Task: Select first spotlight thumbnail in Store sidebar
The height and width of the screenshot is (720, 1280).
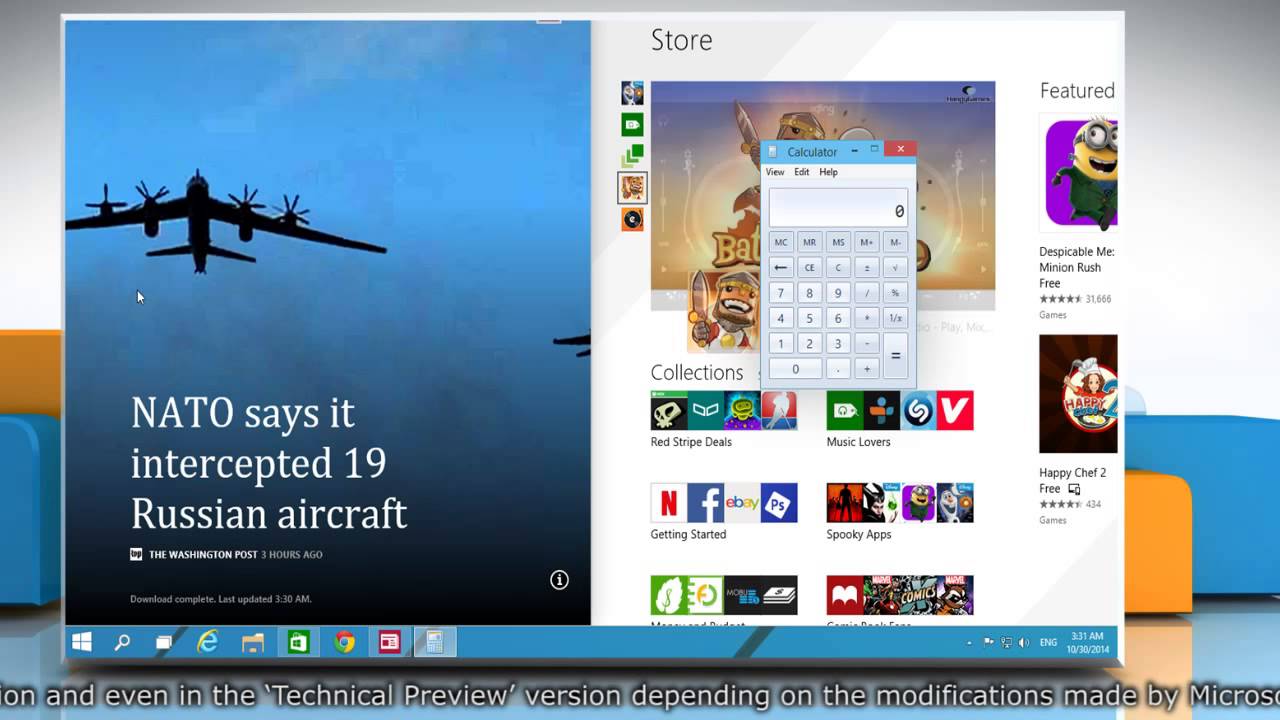Action: [632, 93]
